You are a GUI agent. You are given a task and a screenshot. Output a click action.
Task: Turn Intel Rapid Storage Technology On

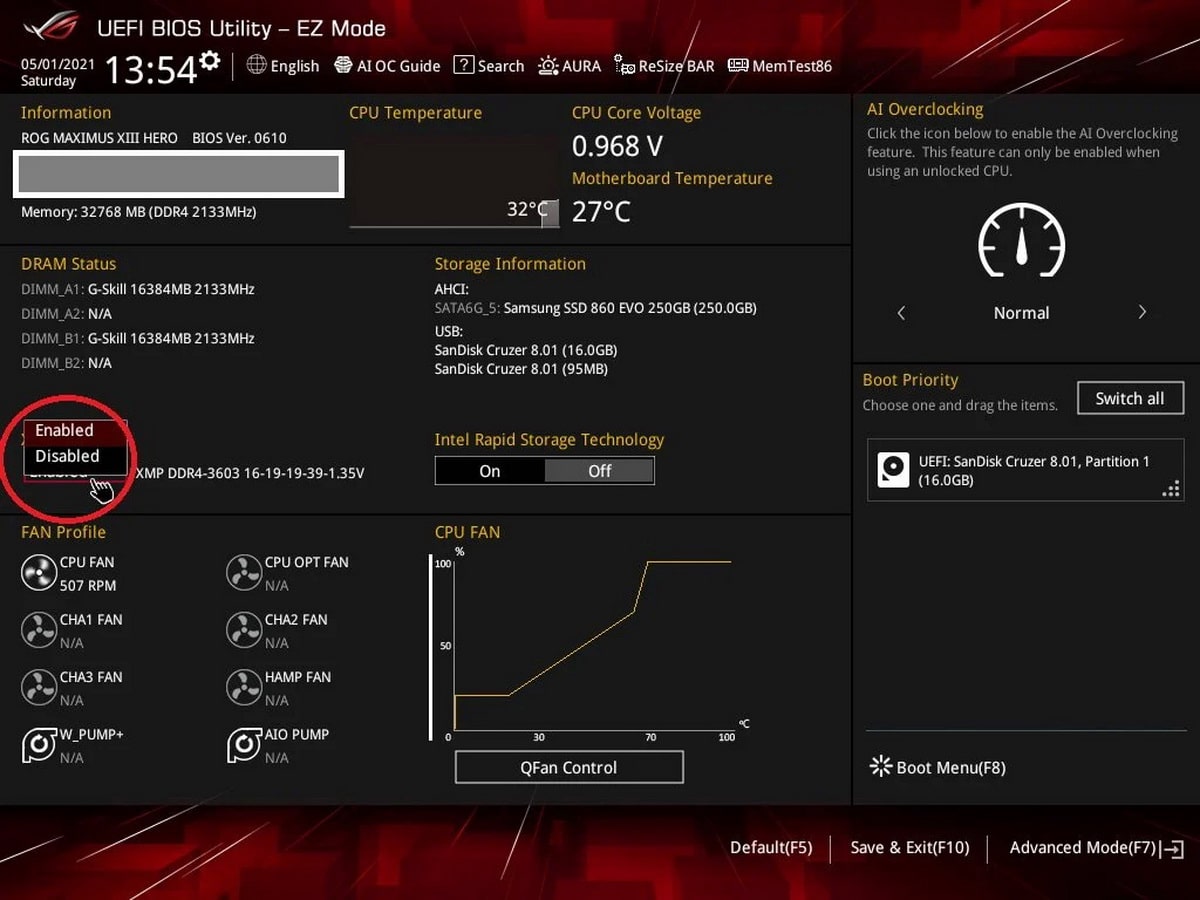[x=490, y=471]
